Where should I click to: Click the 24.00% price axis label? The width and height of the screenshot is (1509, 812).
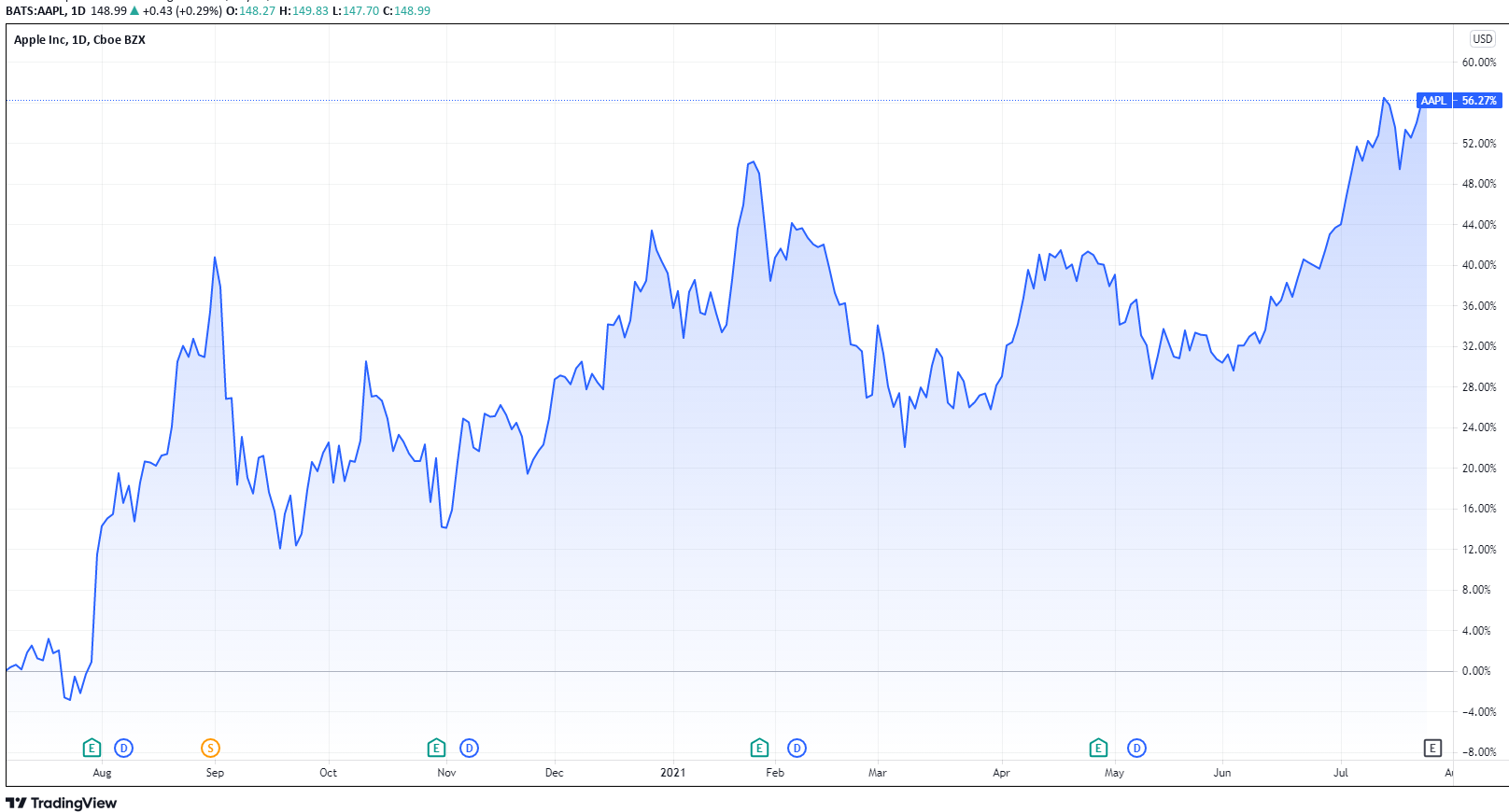pyautogui.click(x=1479, y=427)
